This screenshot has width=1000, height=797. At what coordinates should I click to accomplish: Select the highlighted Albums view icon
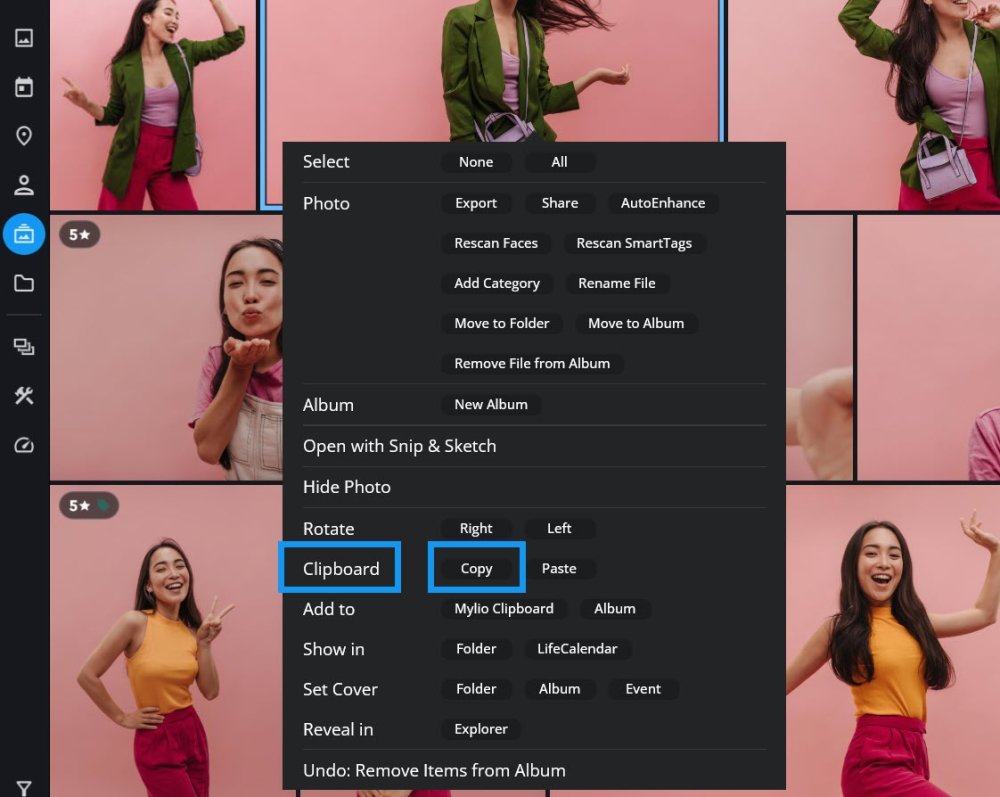[24, 234]
